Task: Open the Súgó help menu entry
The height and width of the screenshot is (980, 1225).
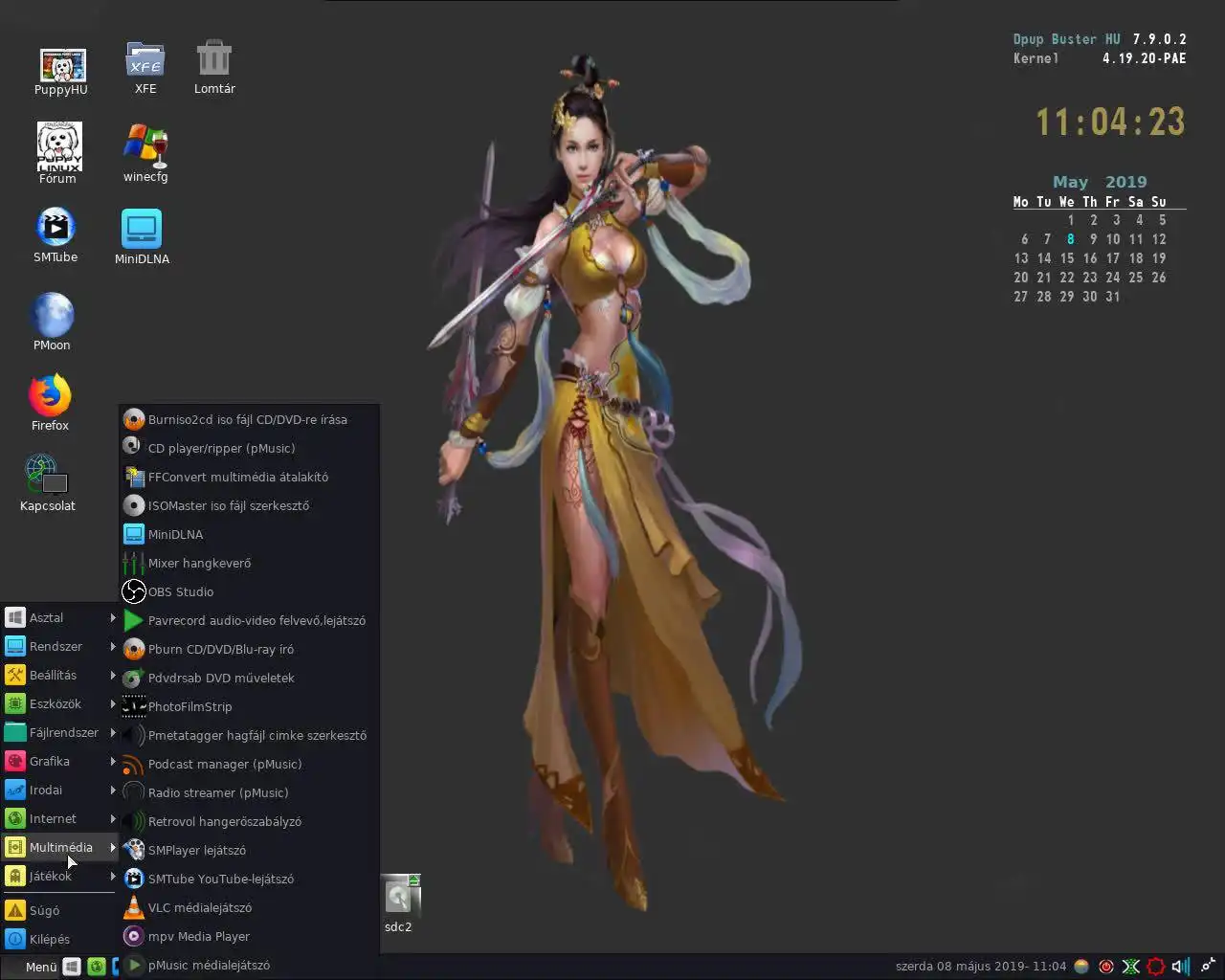Action: pyautogui.click(x=60, y=911)
